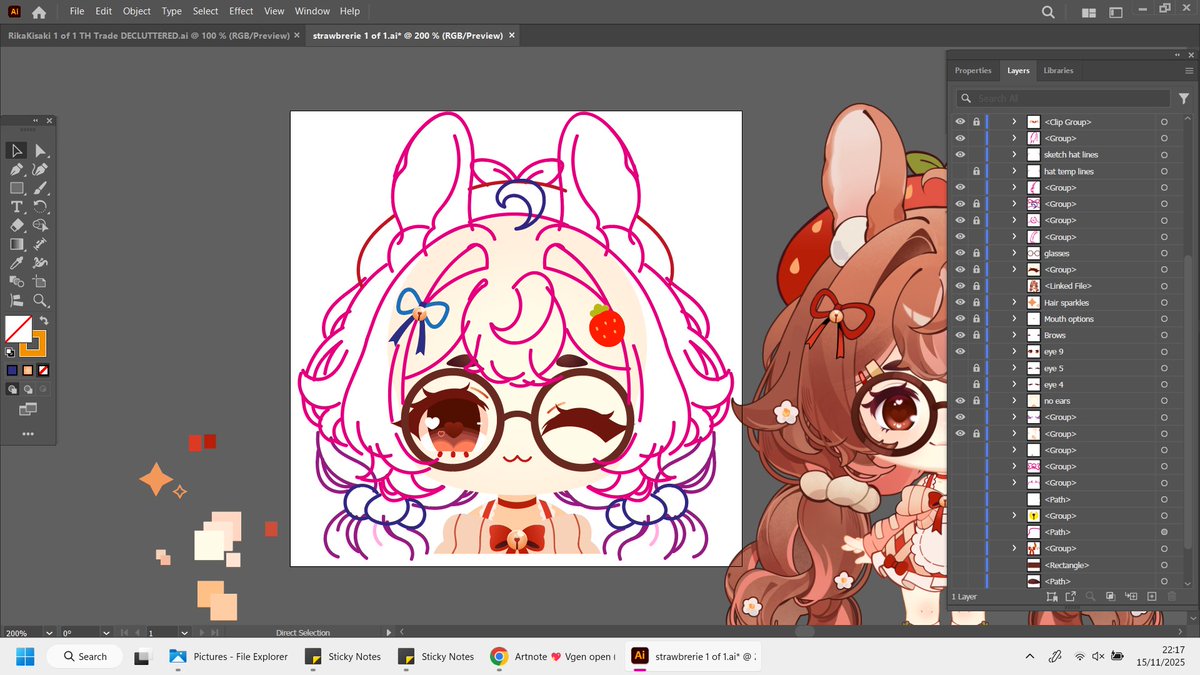
Task: Select the Selection tool (black arrow)
Action: (17, 151)
